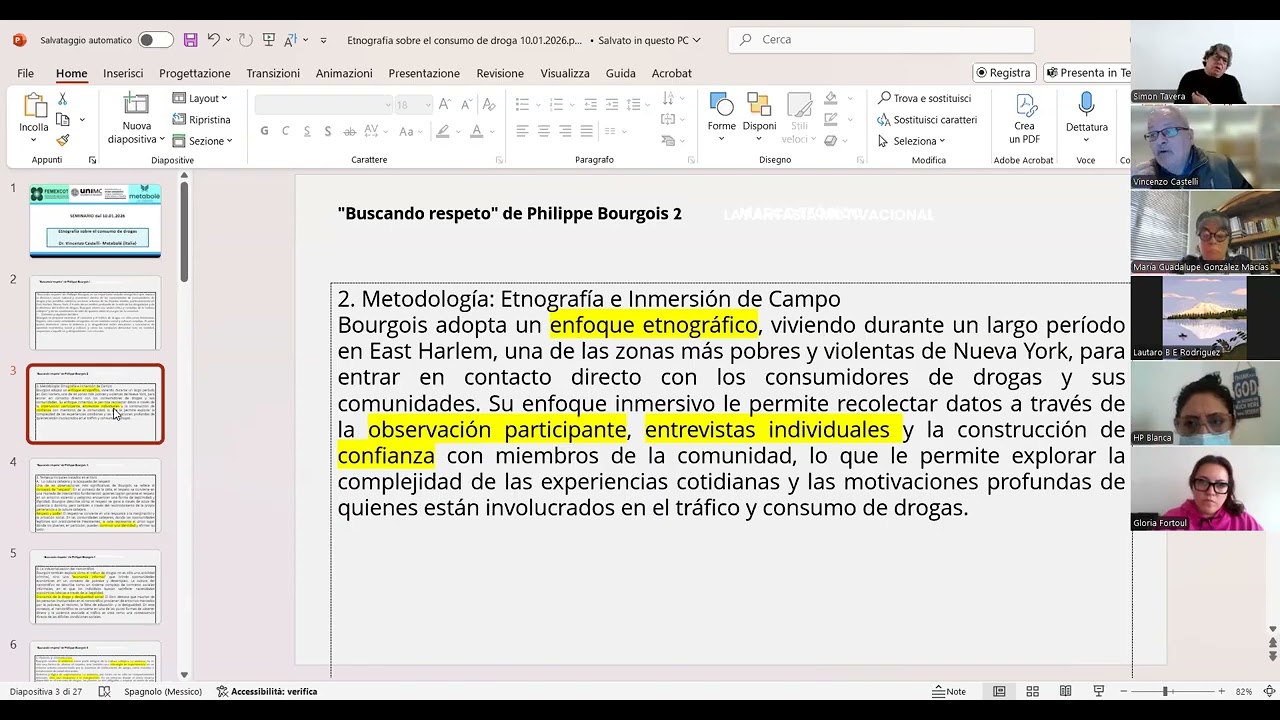The width and height of the screenshot is (1280, 720).
Task: Align text left in Paragrafo group
Action: (523, 131)
